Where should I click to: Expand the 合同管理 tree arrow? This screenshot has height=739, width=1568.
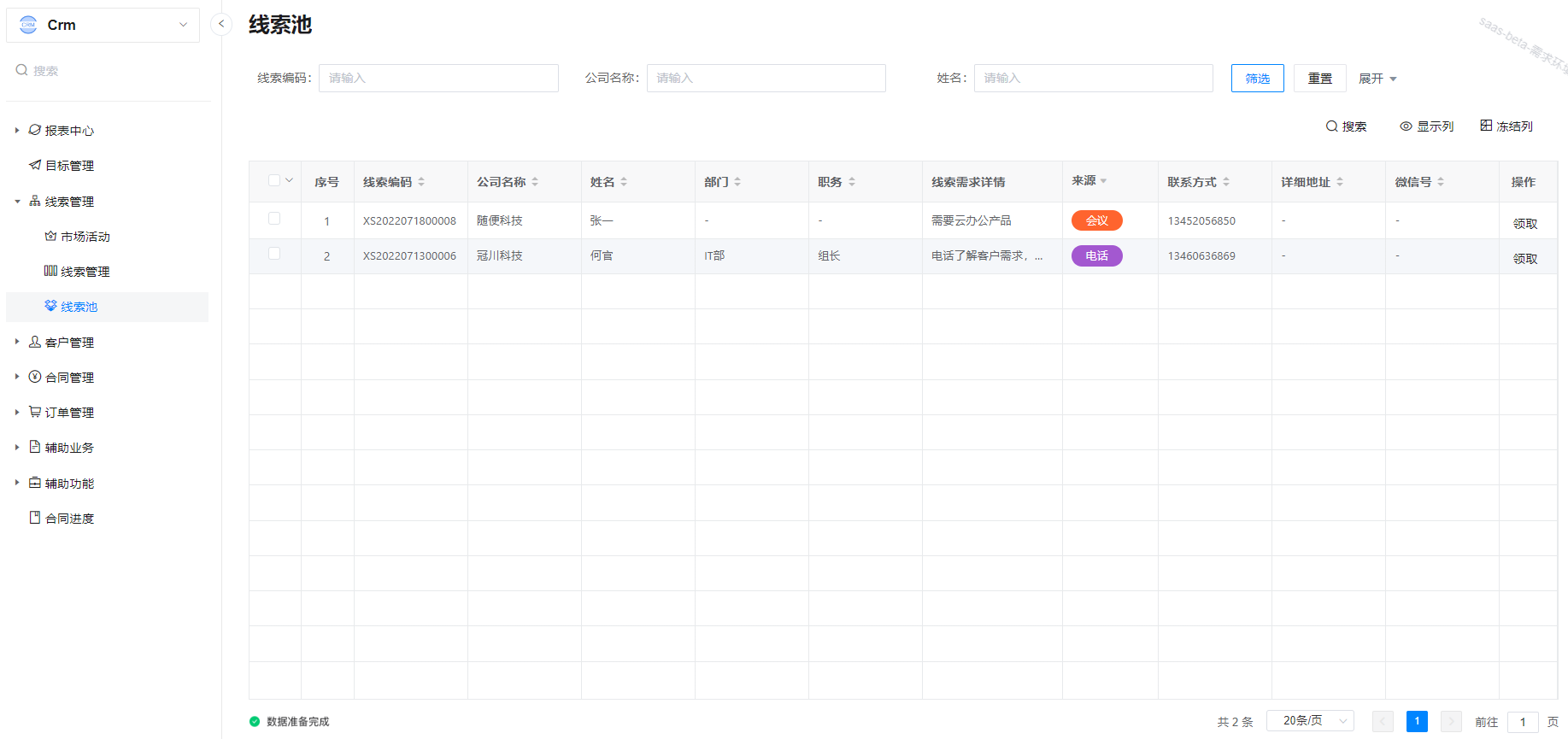[x=17, y=377]
